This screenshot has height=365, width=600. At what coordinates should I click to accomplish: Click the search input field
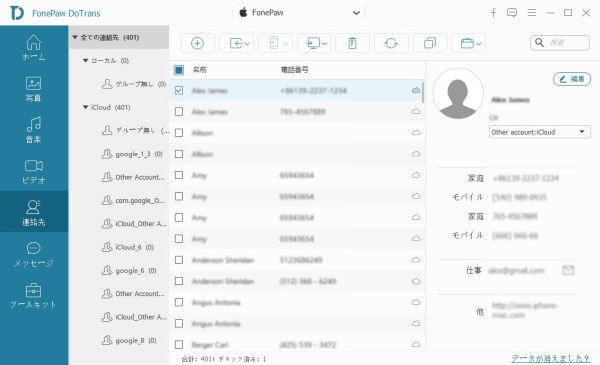tap(560, 42)
